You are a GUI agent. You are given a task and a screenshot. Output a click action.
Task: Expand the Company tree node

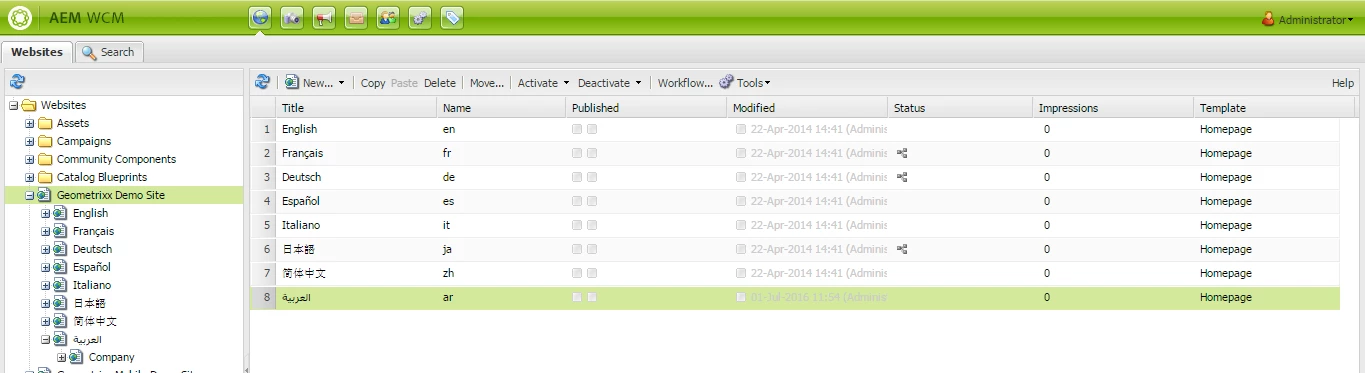pos(61,357)
